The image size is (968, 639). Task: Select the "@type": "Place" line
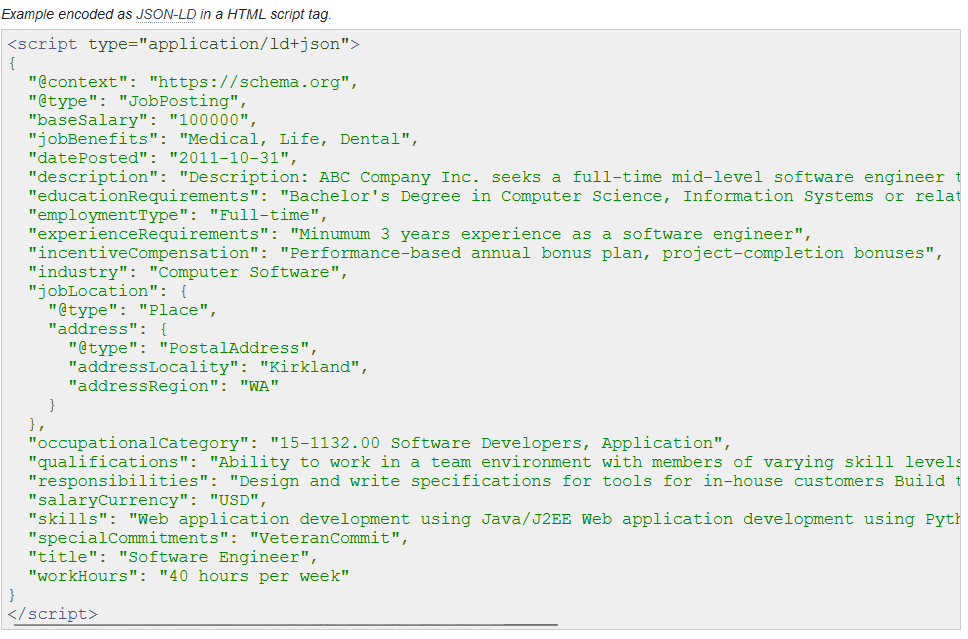(132, 311)
